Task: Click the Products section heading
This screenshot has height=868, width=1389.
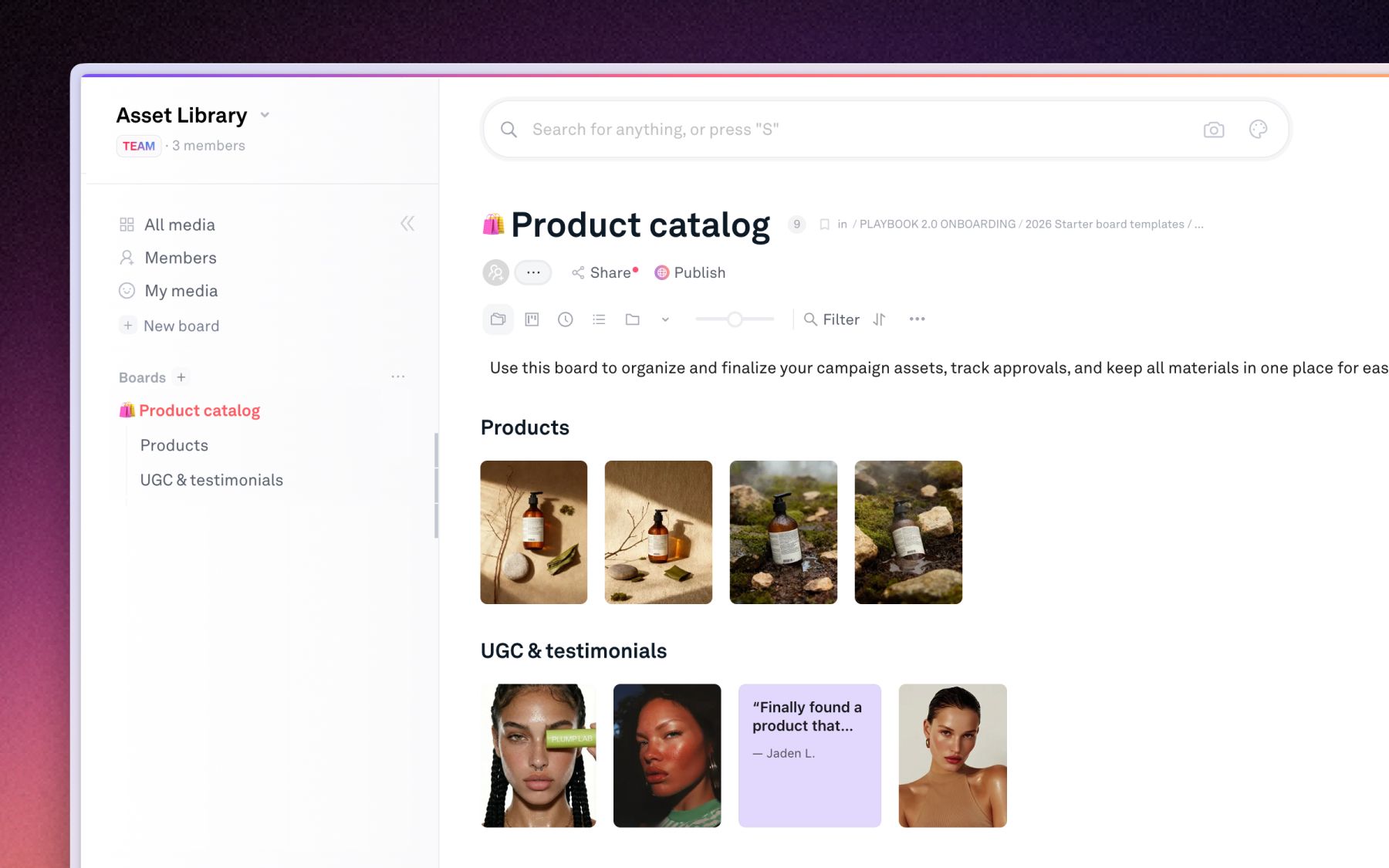Action: [x=525, y=427]
